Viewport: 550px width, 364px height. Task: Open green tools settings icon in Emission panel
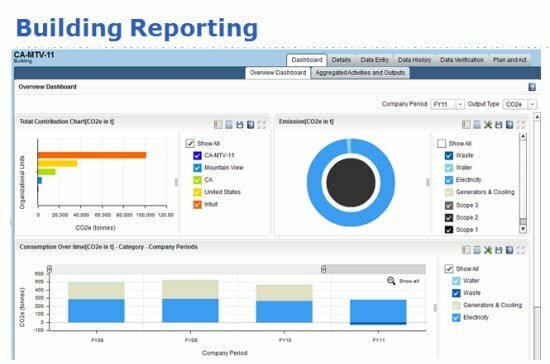point(488,124)
